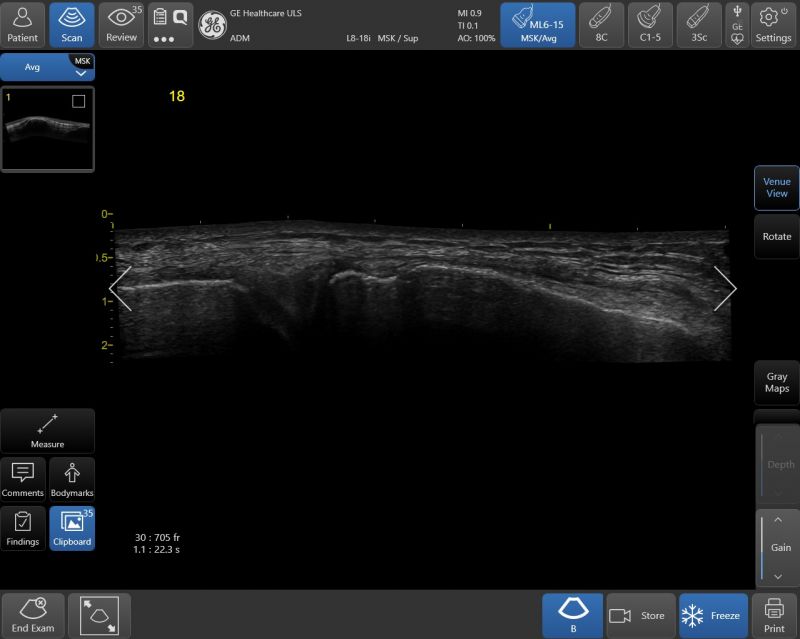The image size is (800, 639).
Task: Open the Comments annotation tool
Action: coord(22,479)
